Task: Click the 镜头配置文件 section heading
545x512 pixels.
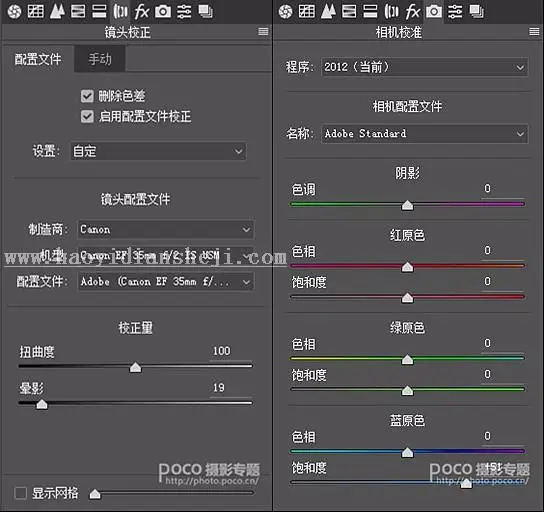Action: point(136,200)
